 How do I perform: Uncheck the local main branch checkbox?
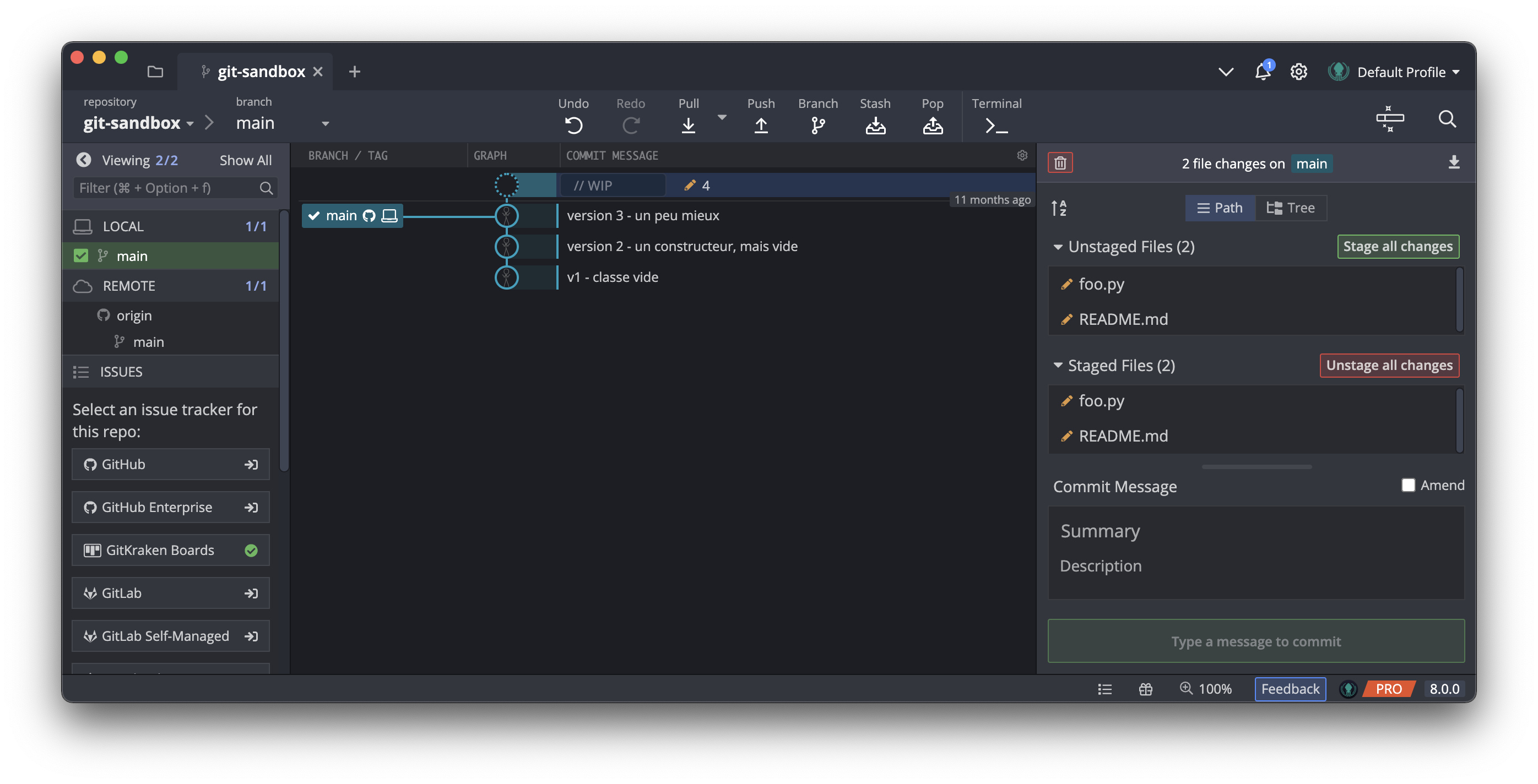[80, 256]
